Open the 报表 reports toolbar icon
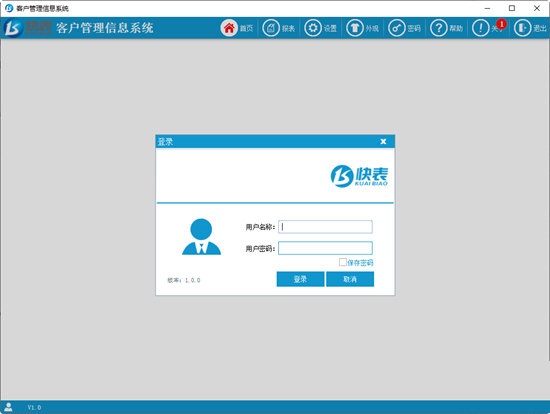The image size is (550, 414). pos(271,28)
